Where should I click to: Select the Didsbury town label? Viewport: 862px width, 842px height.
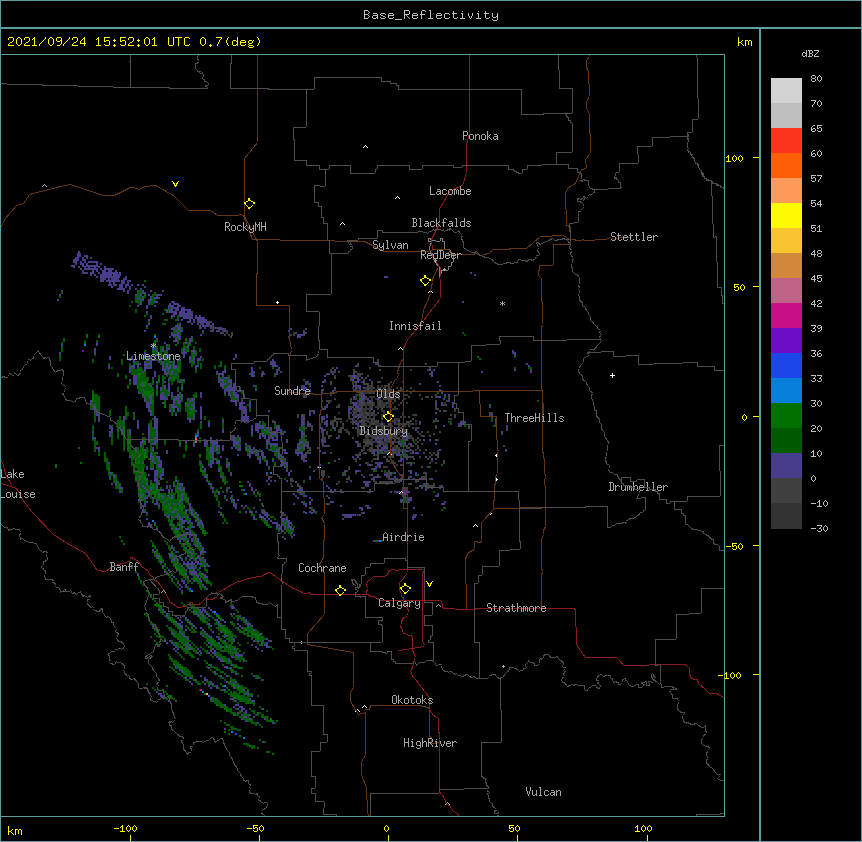coord(384,431)
